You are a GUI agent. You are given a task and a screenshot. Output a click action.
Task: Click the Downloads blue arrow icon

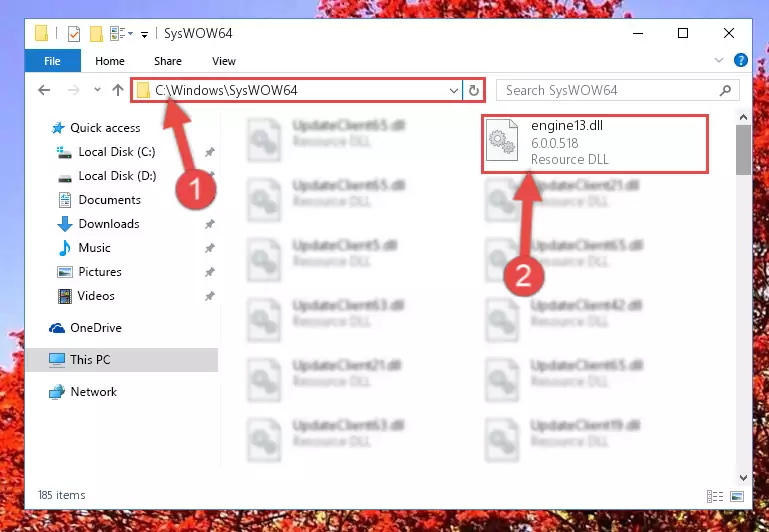click(65, 224)
